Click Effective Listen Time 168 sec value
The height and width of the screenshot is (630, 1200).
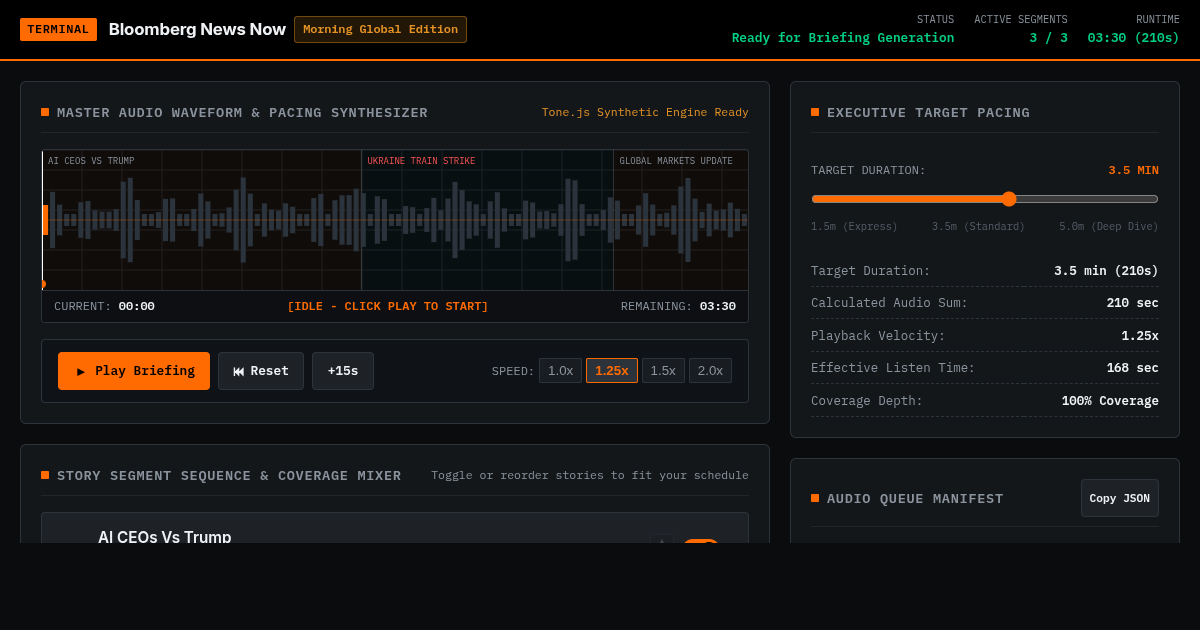(1132, 368)
